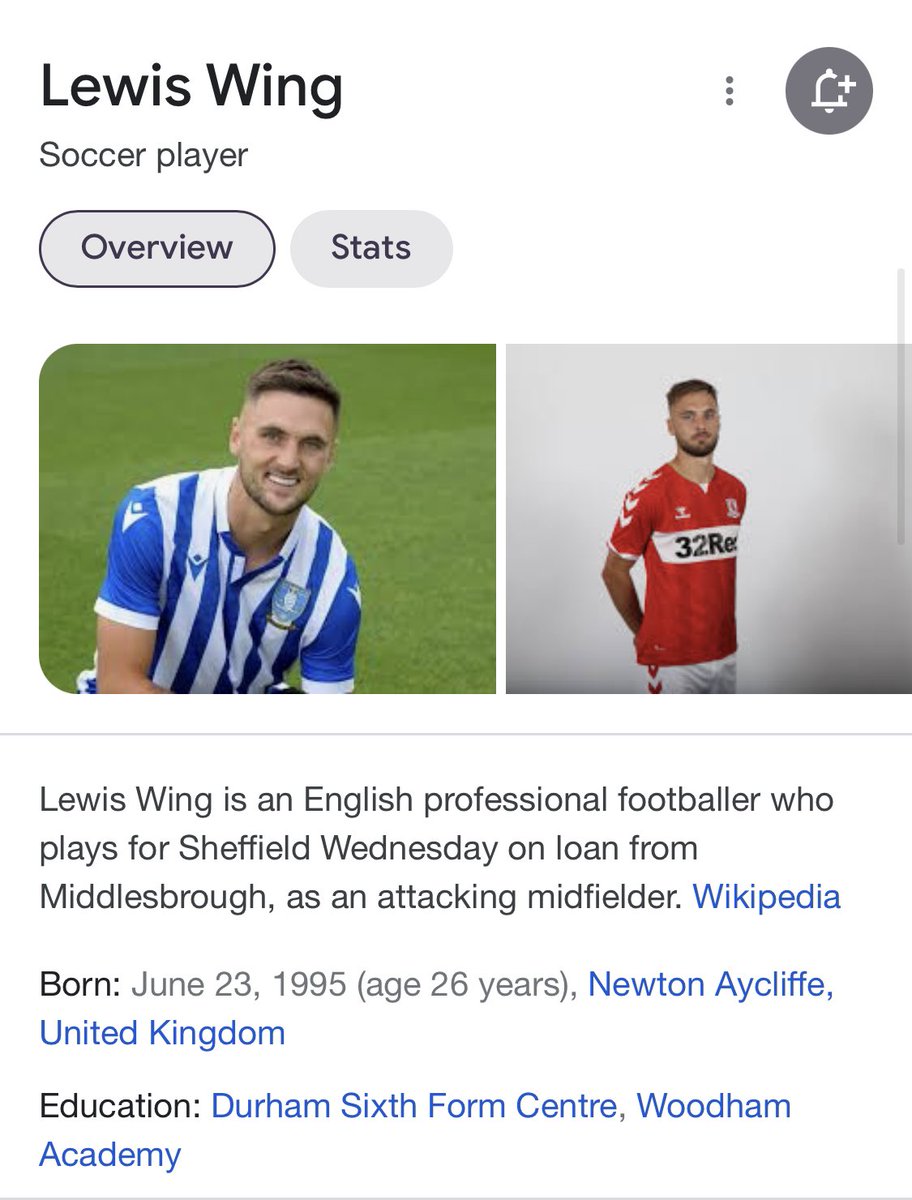
Task: Click the Middlesbrough badge on red shirt
Action: [x=730, y=507]
